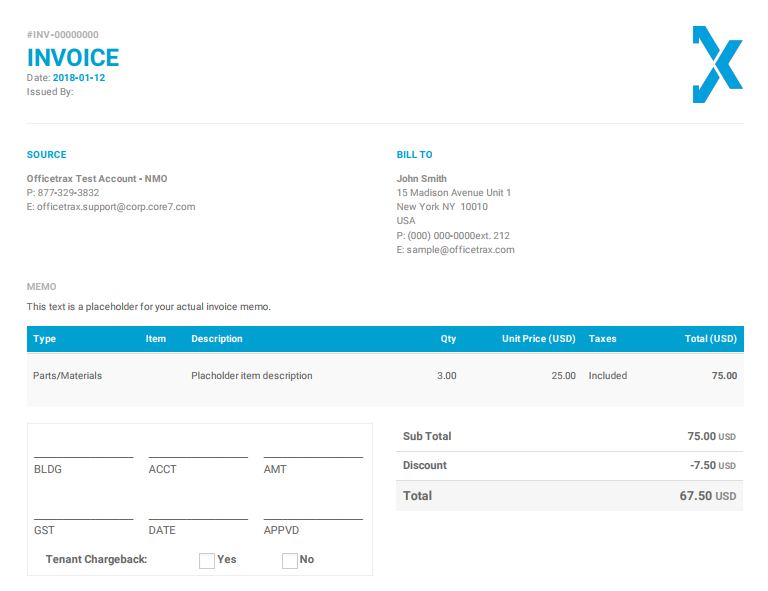This screenshot has width=768, height=591.
Task: Click the Description column header
Action: click(217, 339)
